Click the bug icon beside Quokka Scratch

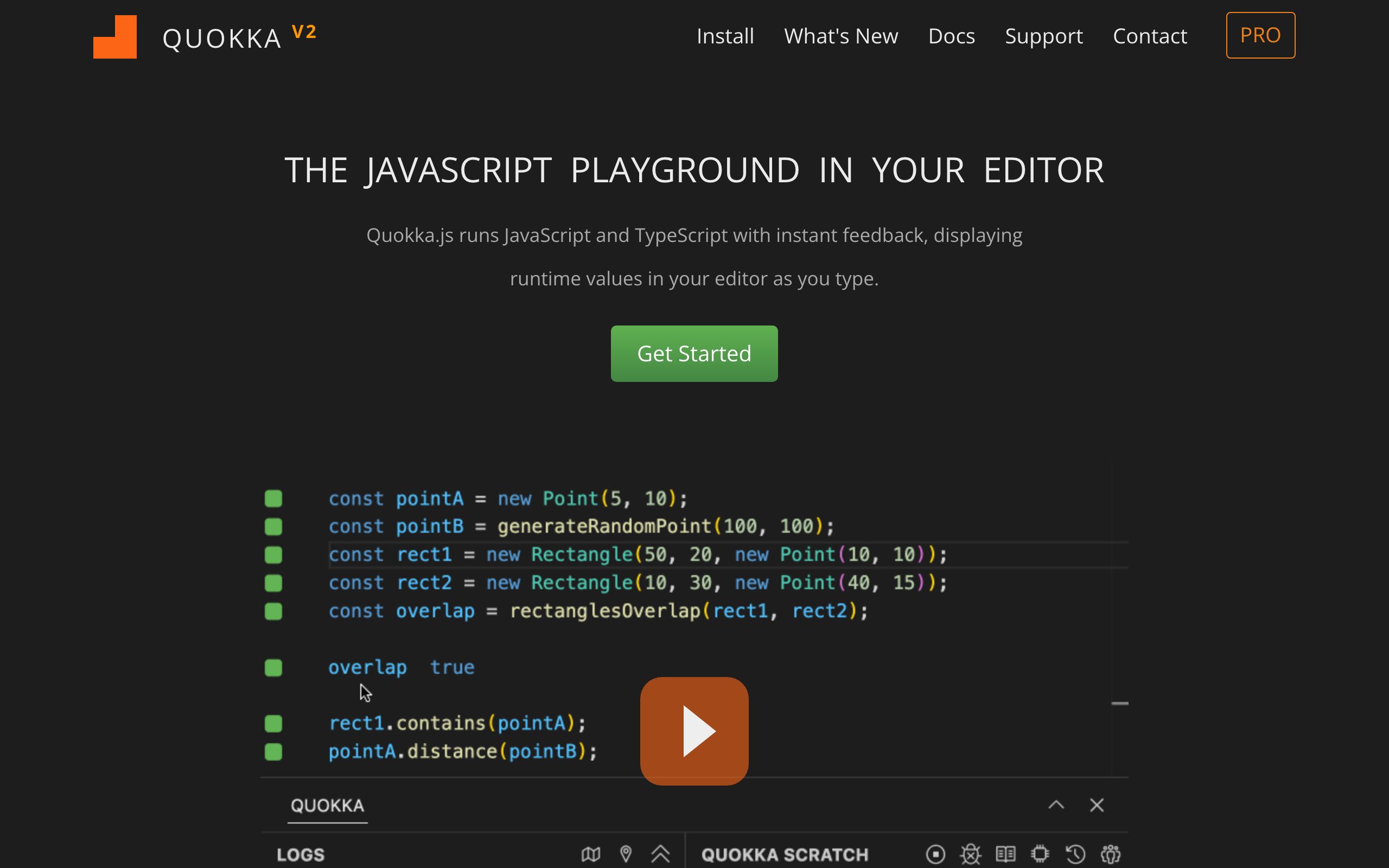pyautogui.click(x=971, y=854)
